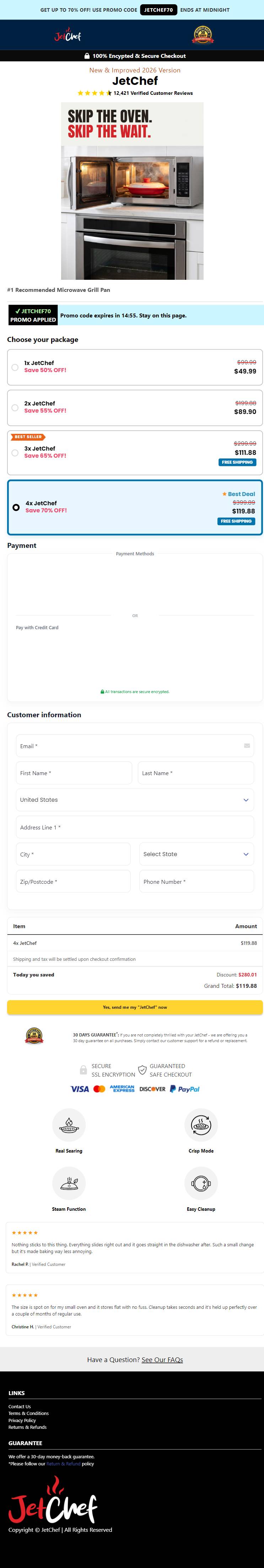This screenshot has height=1568, width=264.
Task: Click the star rating under JetChef title
Action: [x=95, y=93]
